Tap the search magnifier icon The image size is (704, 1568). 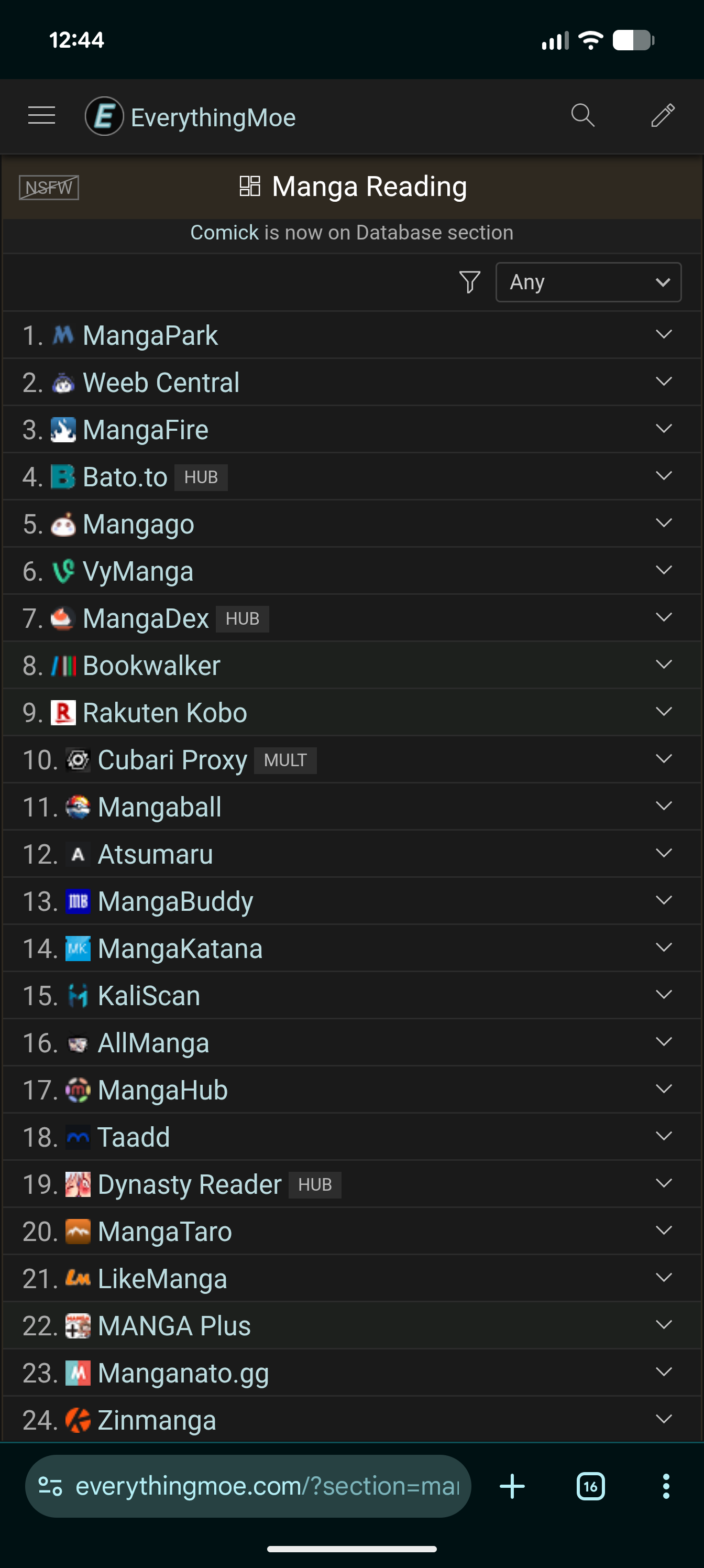click(x=582, y=115)
